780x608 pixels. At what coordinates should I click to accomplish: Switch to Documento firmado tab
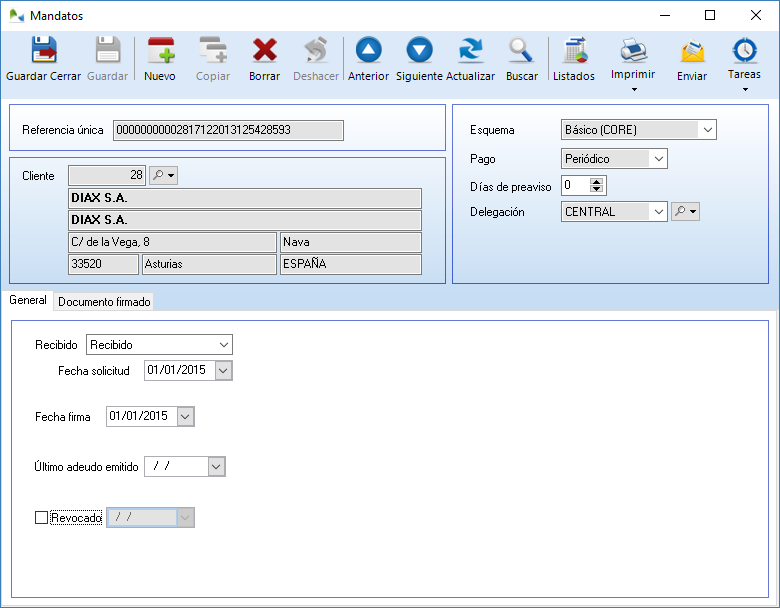(104, 301)
